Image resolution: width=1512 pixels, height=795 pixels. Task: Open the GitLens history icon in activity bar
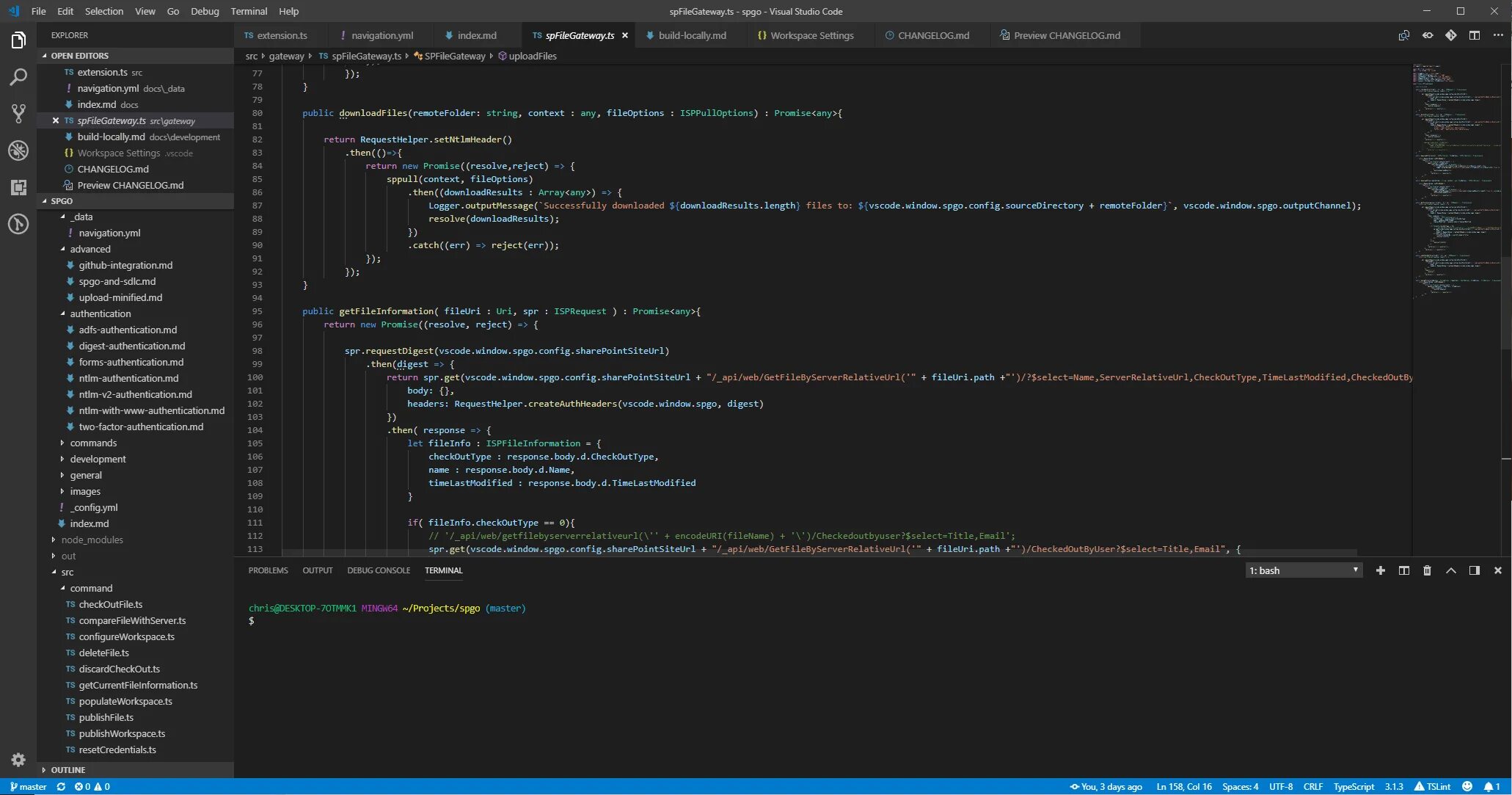point(18,224)
